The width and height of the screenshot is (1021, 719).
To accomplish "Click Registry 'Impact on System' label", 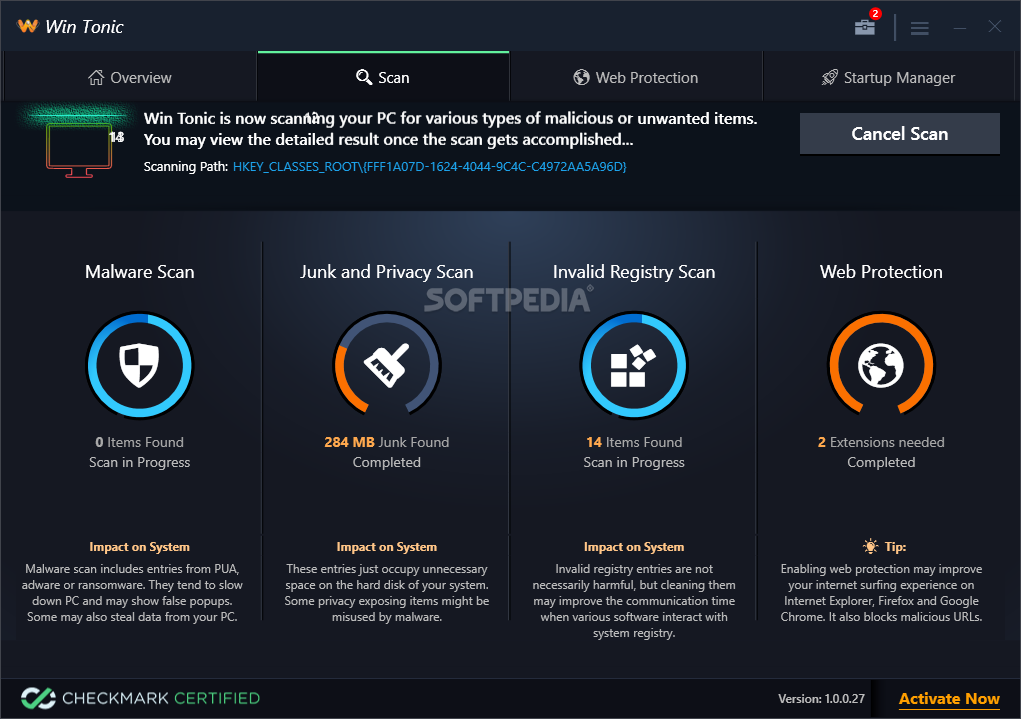I will [634, 547].
